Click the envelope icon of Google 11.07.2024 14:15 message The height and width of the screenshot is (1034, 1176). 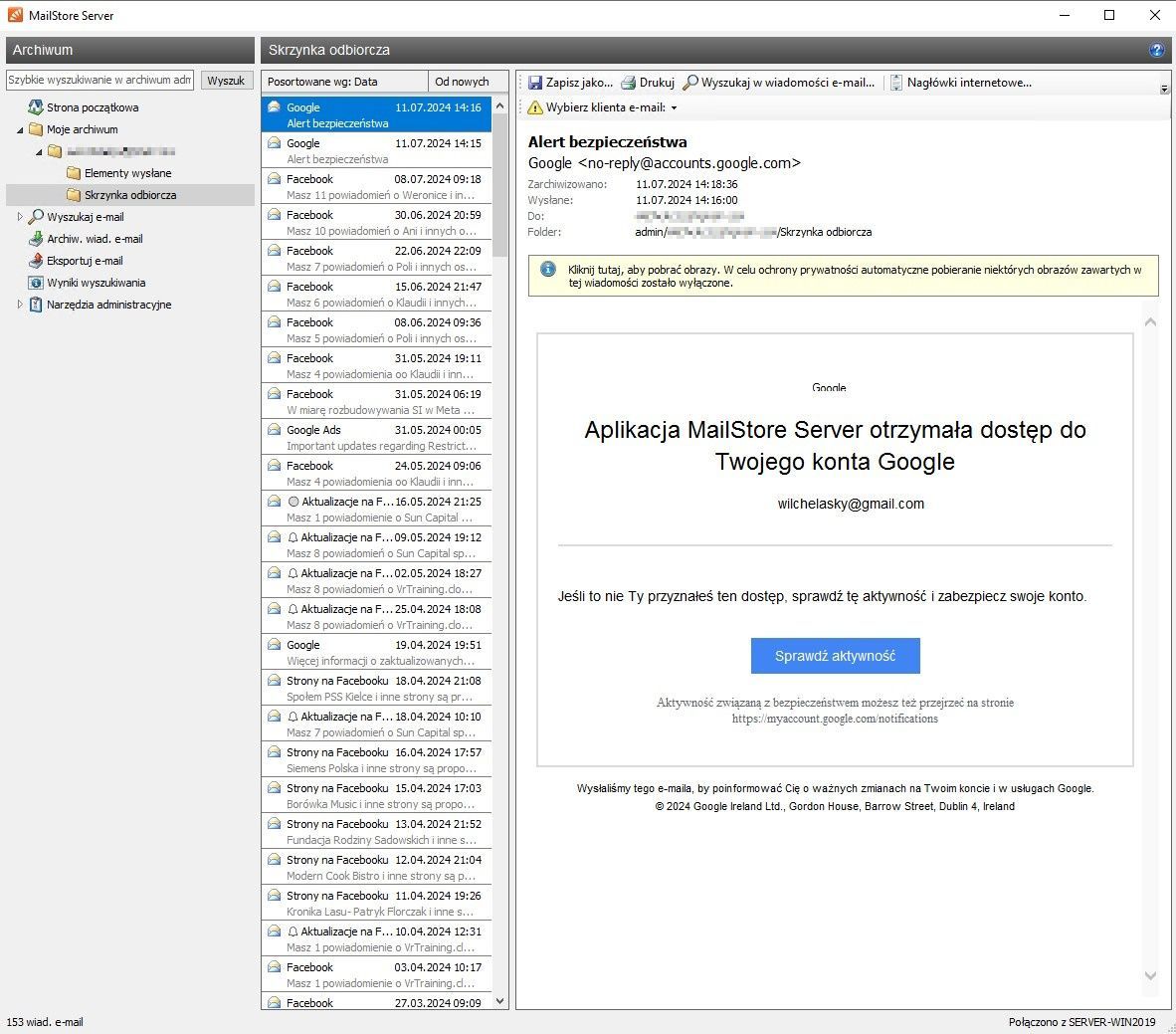pyautogui.click(x=275, y=142)
